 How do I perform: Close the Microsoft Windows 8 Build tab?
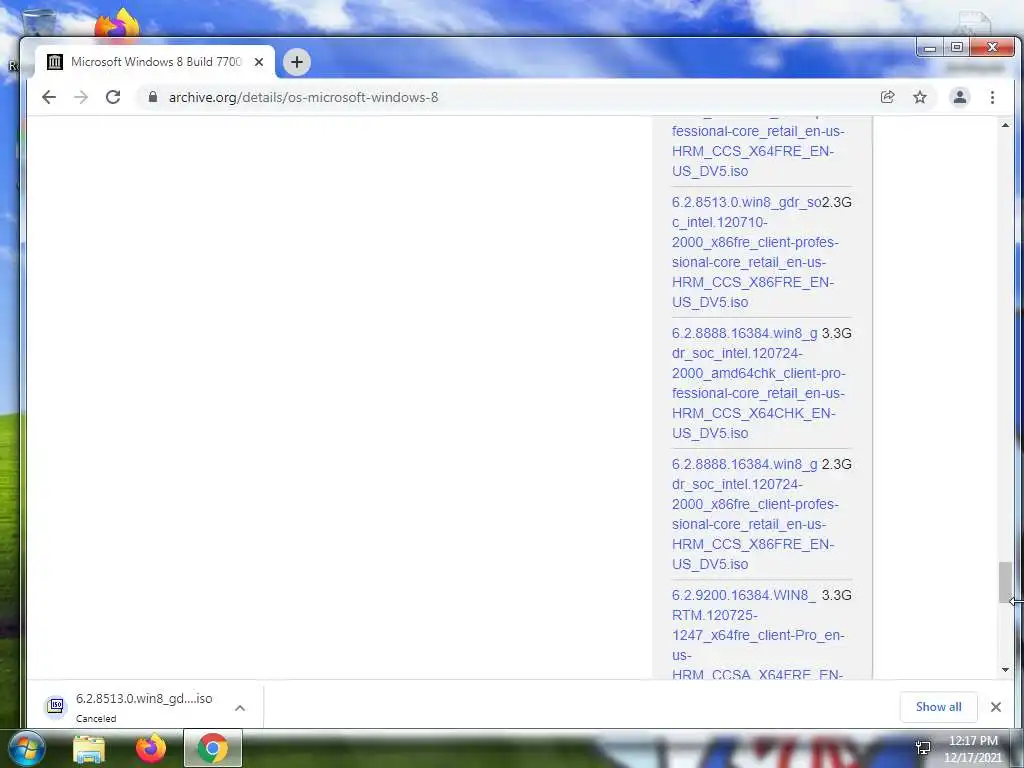coord(259,62)
